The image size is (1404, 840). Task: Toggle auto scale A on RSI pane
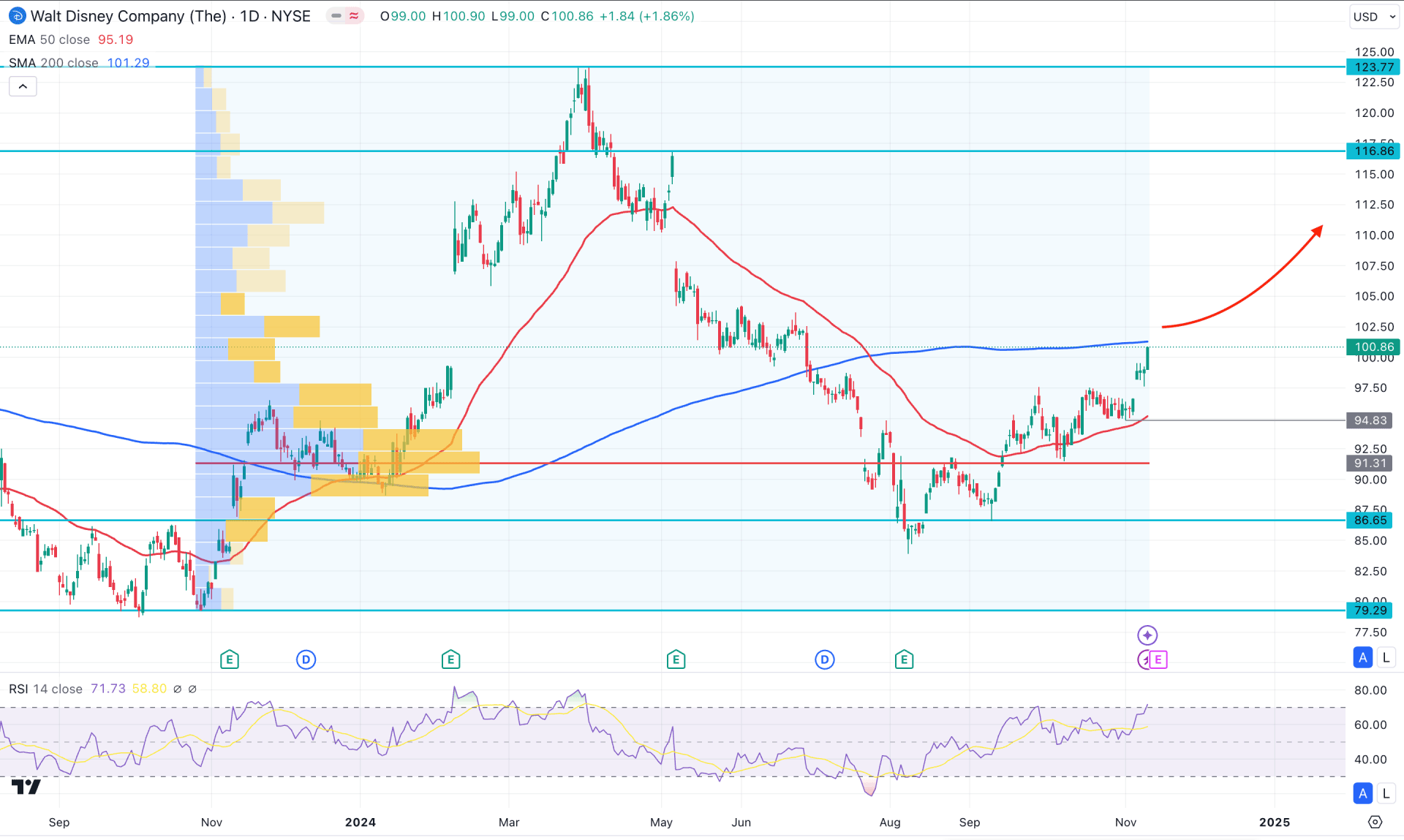point(1362,793)
